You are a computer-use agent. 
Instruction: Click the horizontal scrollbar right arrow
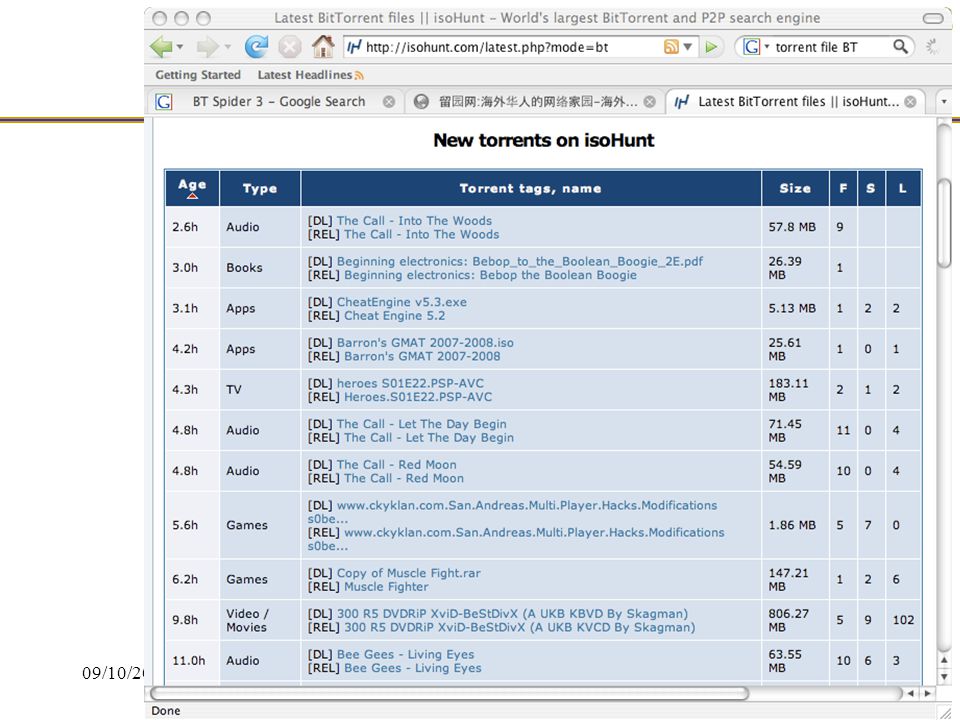point(928,693)
